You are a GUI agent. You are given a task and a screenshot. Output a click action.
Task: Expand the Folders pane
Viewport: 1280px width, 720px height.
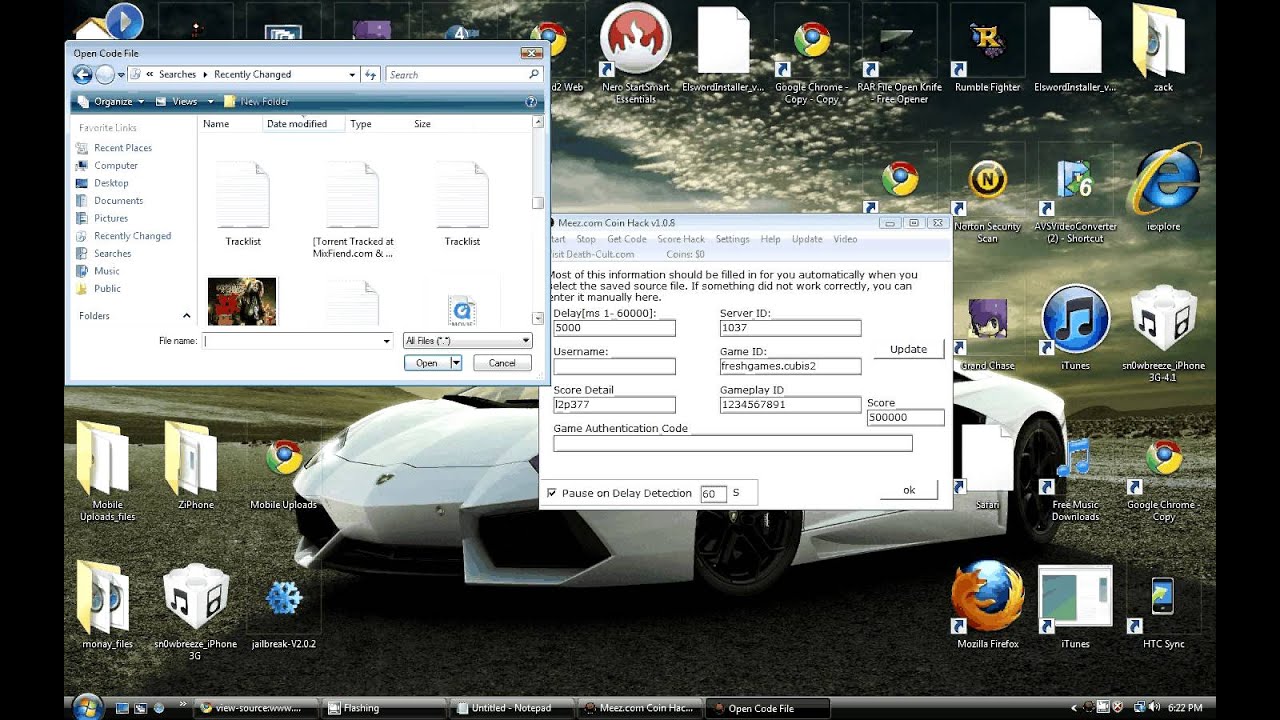click(186, 316)
